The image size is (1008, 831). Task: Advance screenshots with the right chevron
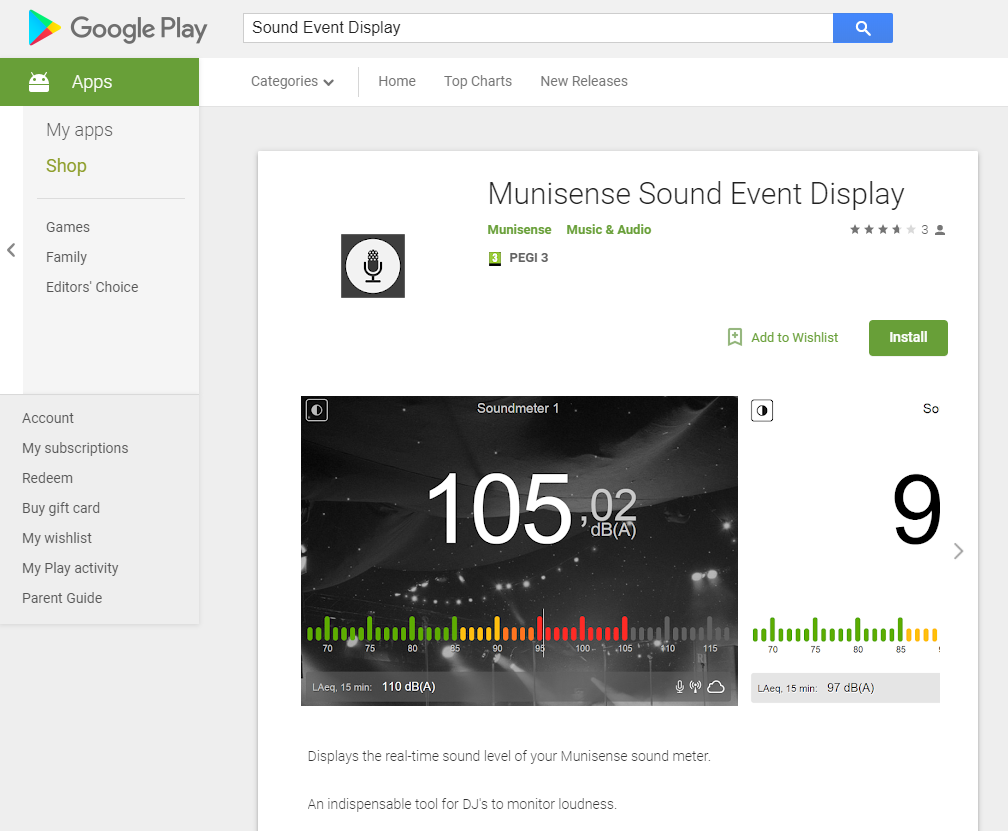[958, 550]
